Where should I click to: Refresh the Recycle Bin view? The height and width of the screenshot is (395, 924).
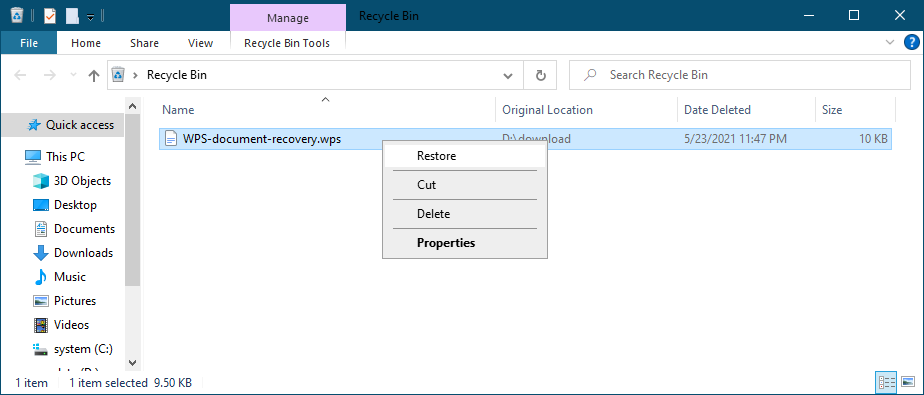[x=540, y=75]
